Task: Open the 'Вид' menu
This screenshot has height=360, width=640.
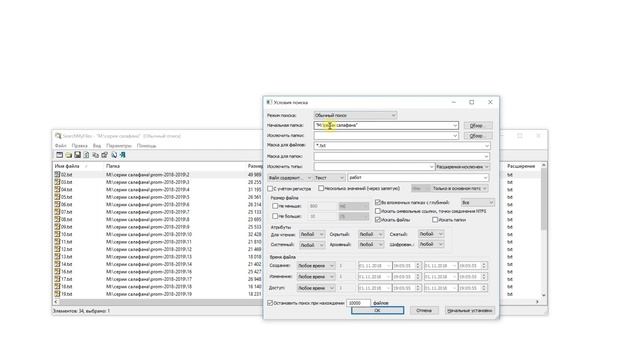Action: (x=97, y=146)
